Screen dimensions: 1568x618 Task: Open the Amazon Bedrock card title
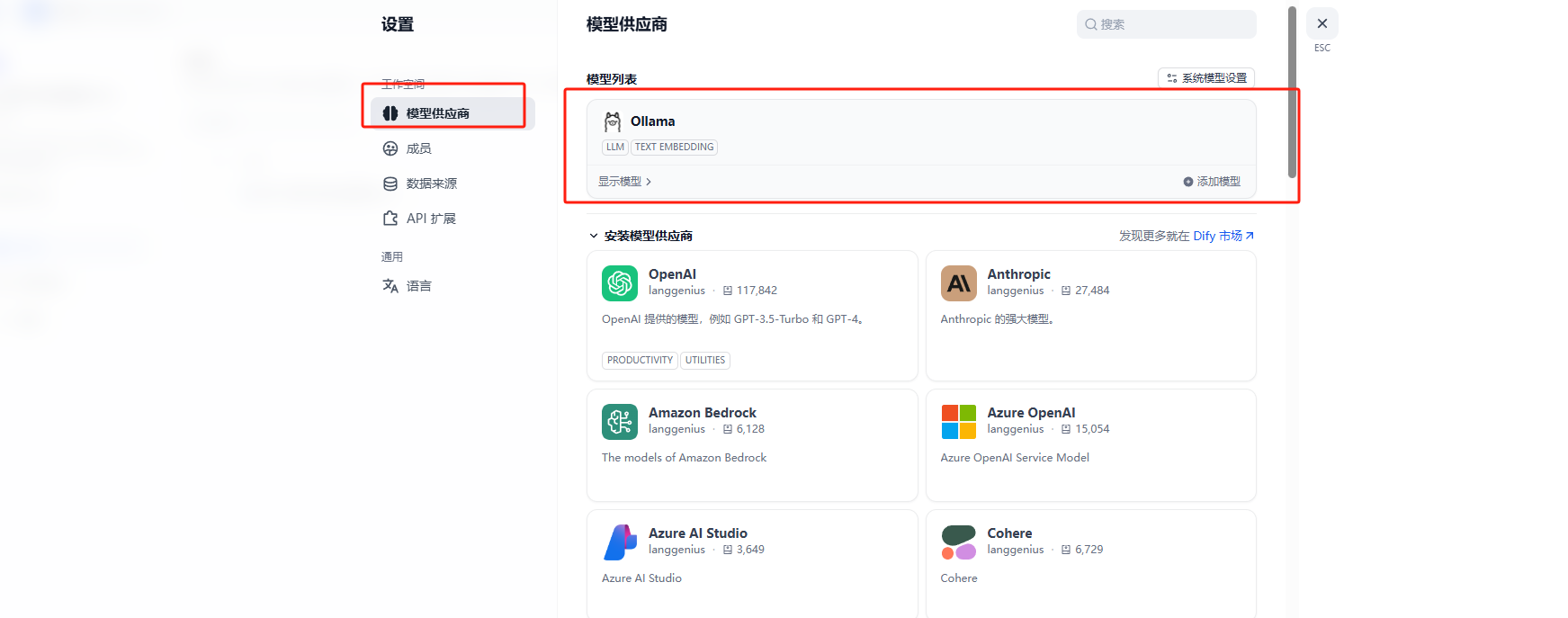tap(703, 413)
